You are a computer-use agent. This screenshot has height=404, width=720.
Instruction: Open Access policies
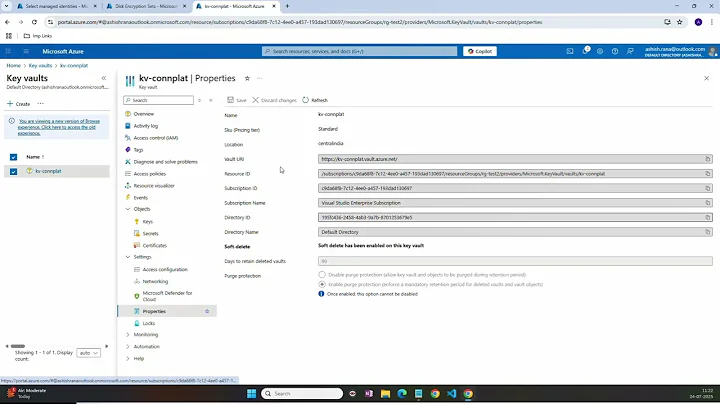[x=150, y=174]
